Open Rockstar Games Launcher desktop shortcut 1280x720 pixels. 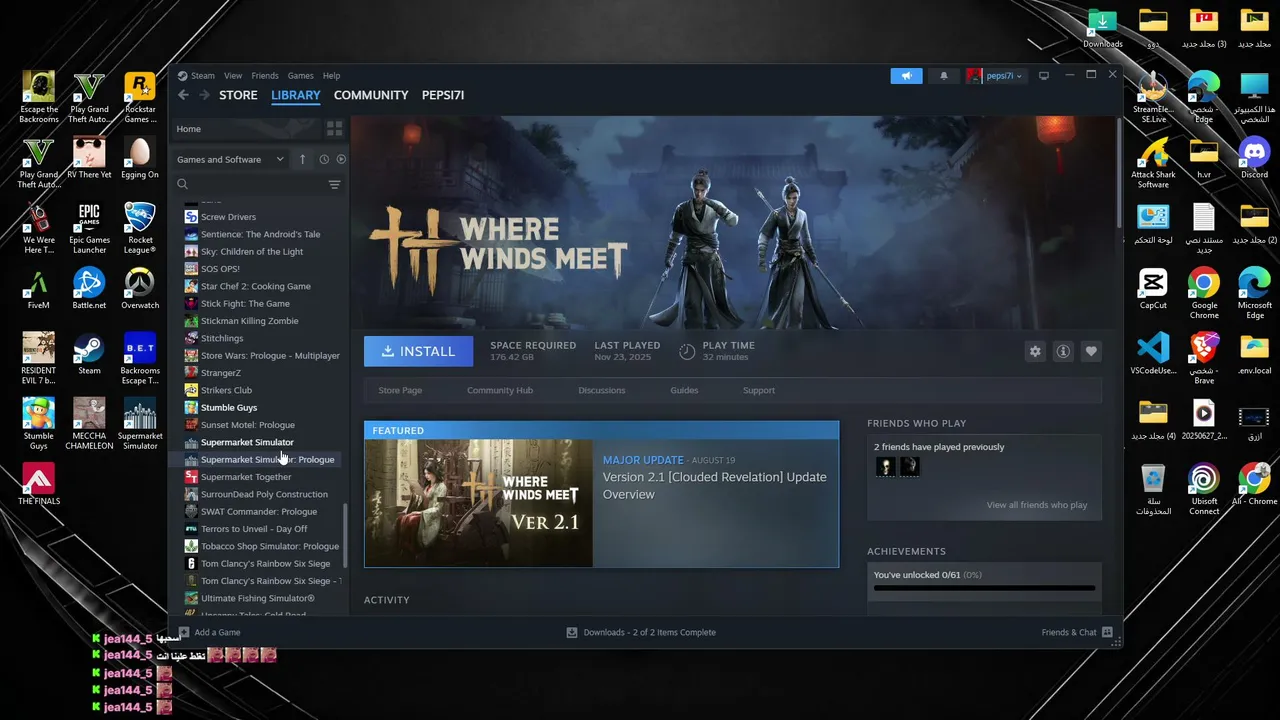pos(140,98)
